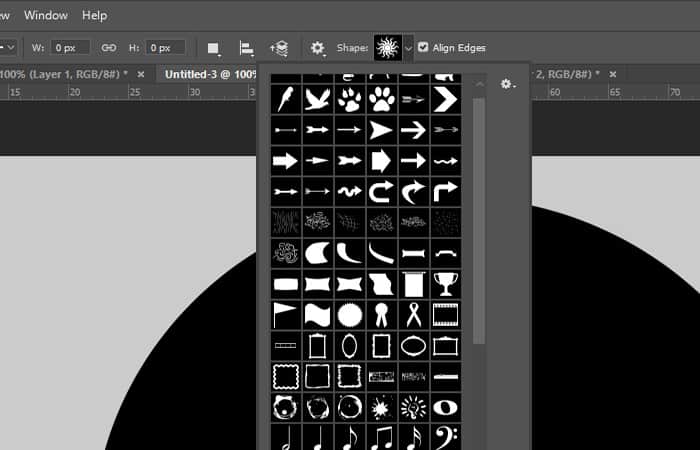This screenshot has width=700, height=450.
Task: Select the waving flag shape
Action: click(317, 315)
